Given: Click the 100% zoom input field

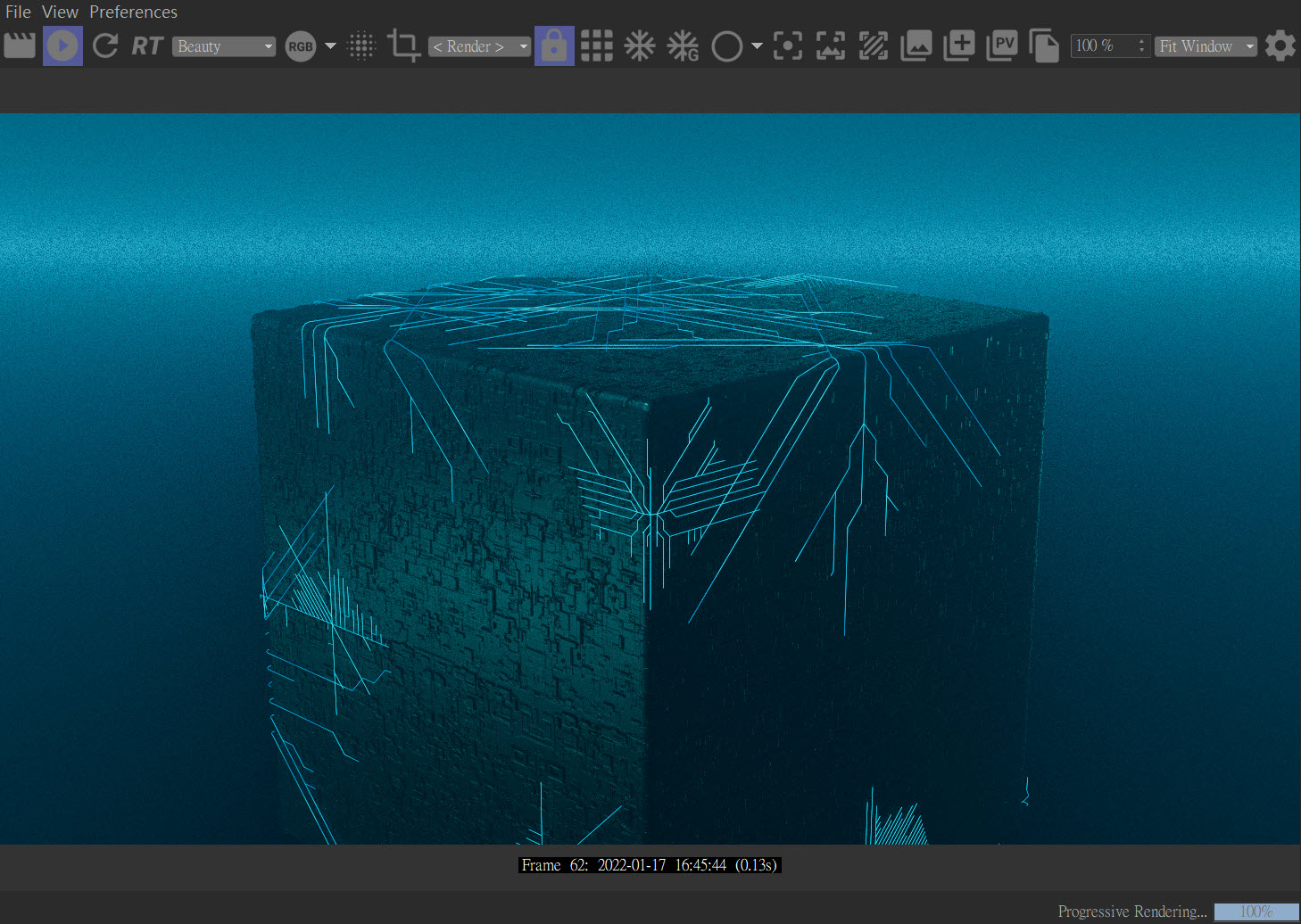Looking at the screenshot, I should click(1102, 45).
